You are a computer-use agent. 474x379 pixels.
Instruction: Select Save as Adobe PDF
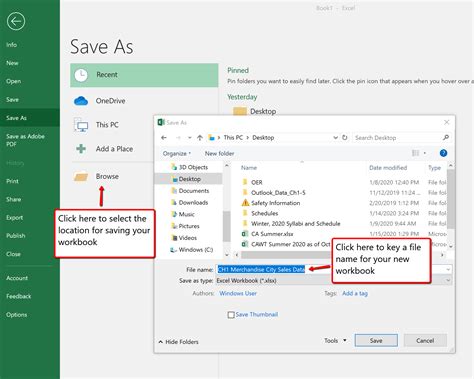[25, 140]
